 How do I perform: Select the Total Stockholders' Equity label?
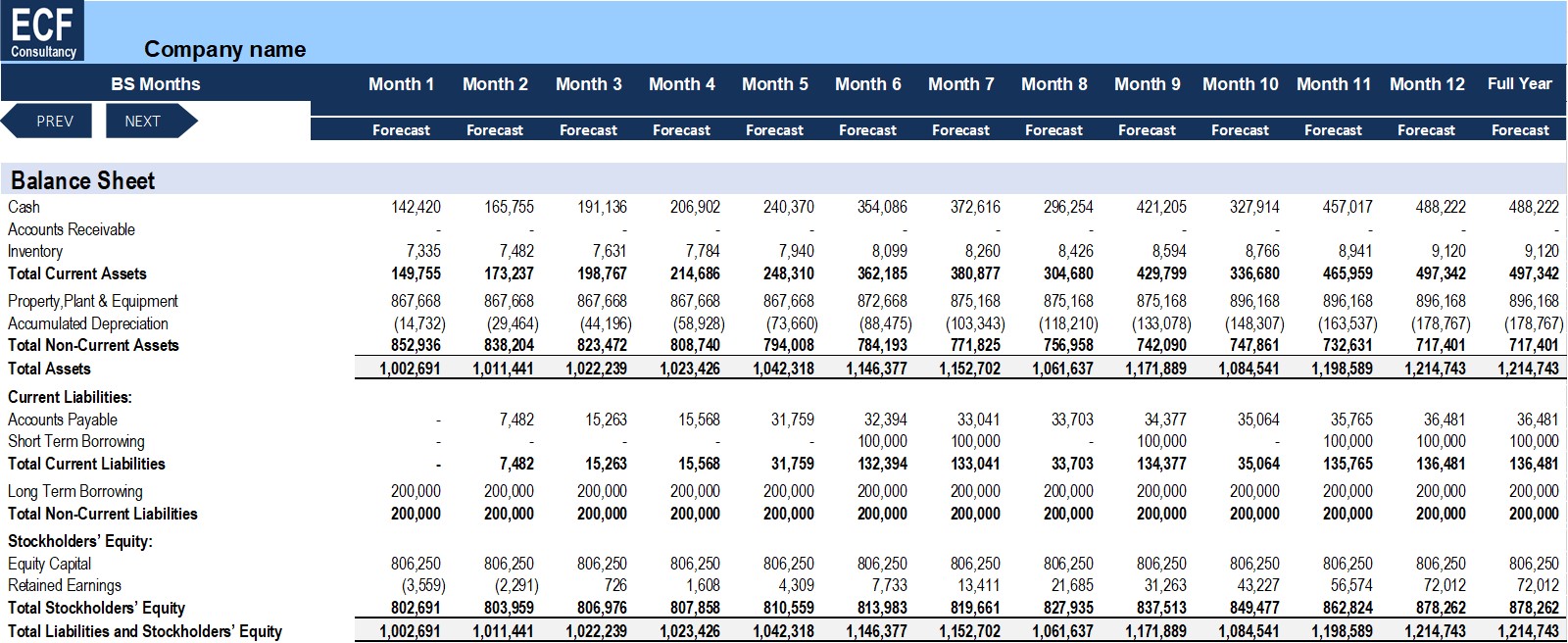click(x=96, y=608)
